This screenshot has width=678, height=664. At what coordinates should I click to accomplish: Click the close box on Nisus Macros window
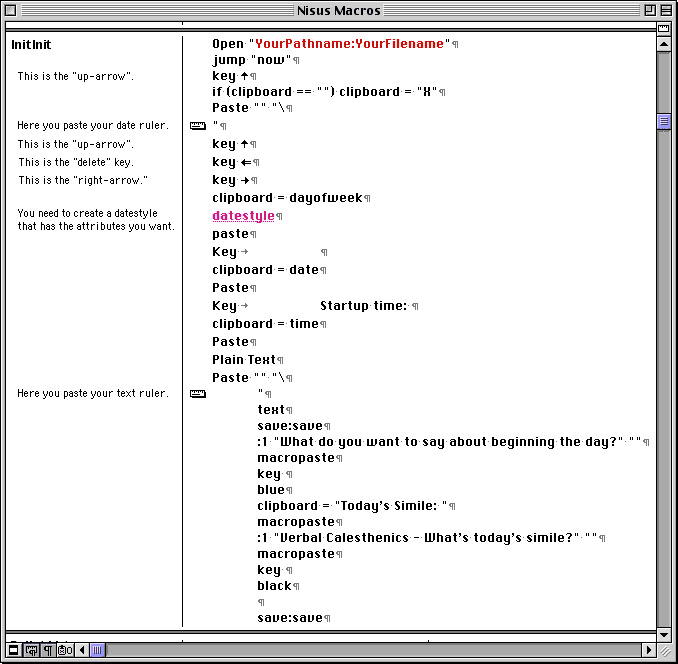[12, 10]
